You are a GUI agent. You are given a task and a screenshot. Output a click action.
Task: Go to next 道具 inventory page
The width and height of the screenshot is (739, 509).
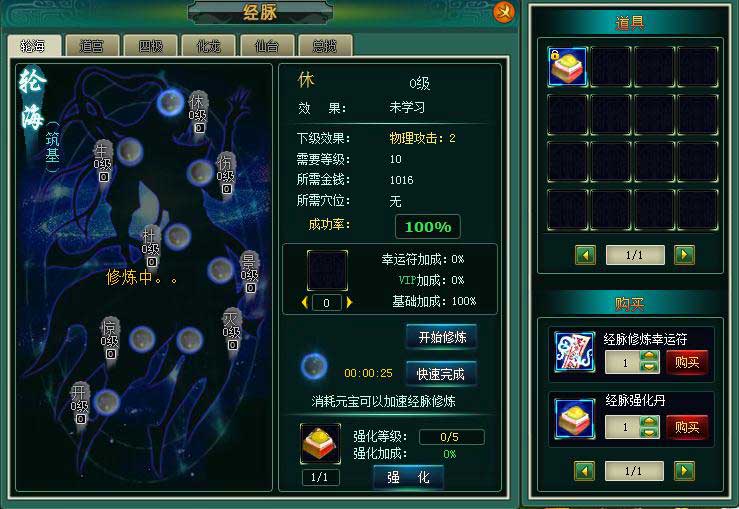click(x=684, y=255)
